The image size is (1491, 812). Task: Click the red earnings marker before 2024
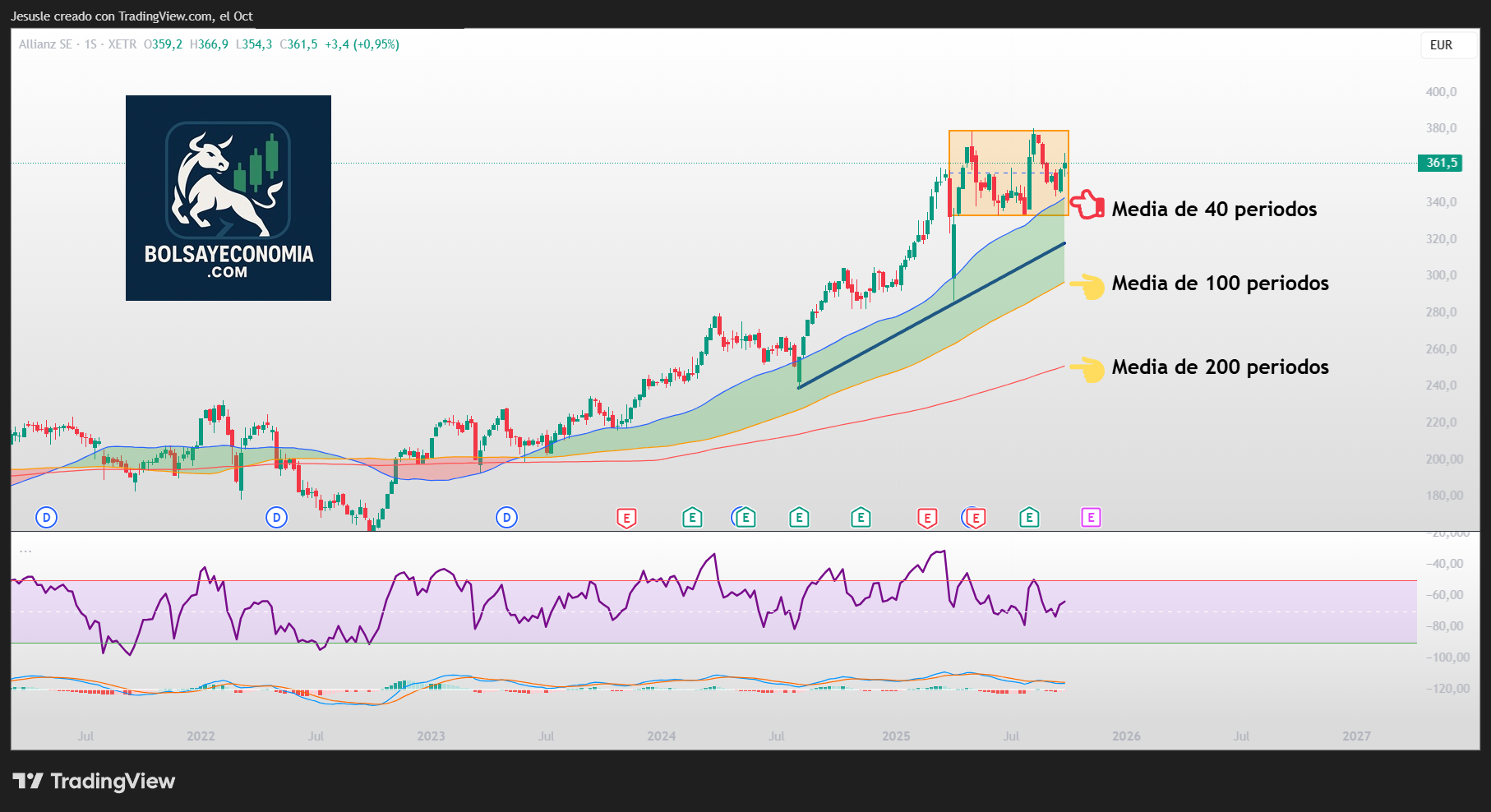pos(626,518)
